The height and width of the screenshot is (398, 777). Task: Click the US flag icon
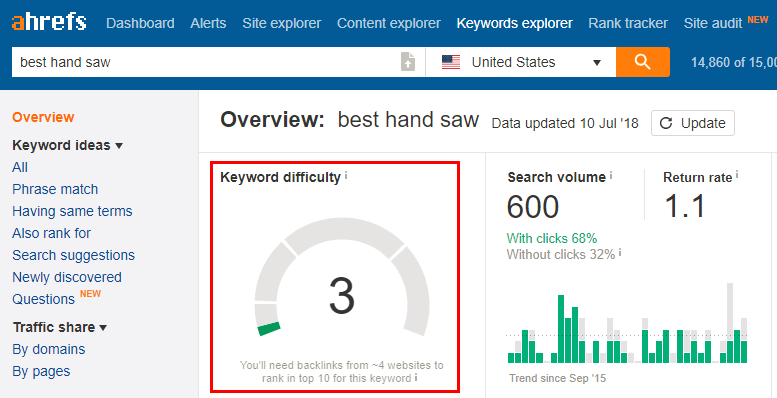[451, 62]
